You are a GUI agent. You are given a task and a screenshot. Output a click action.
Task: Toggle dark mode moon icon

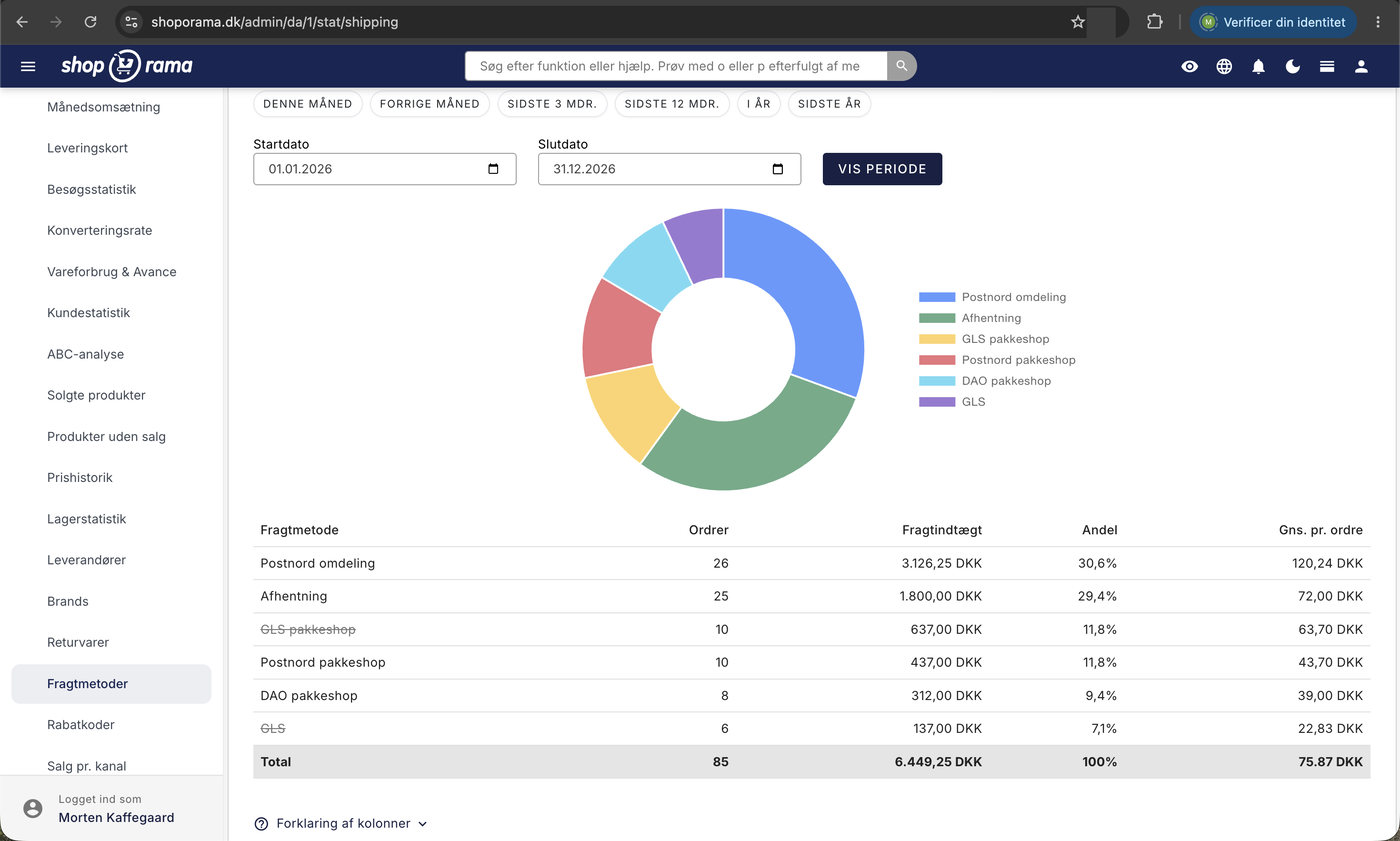[x=1293, y=66]
